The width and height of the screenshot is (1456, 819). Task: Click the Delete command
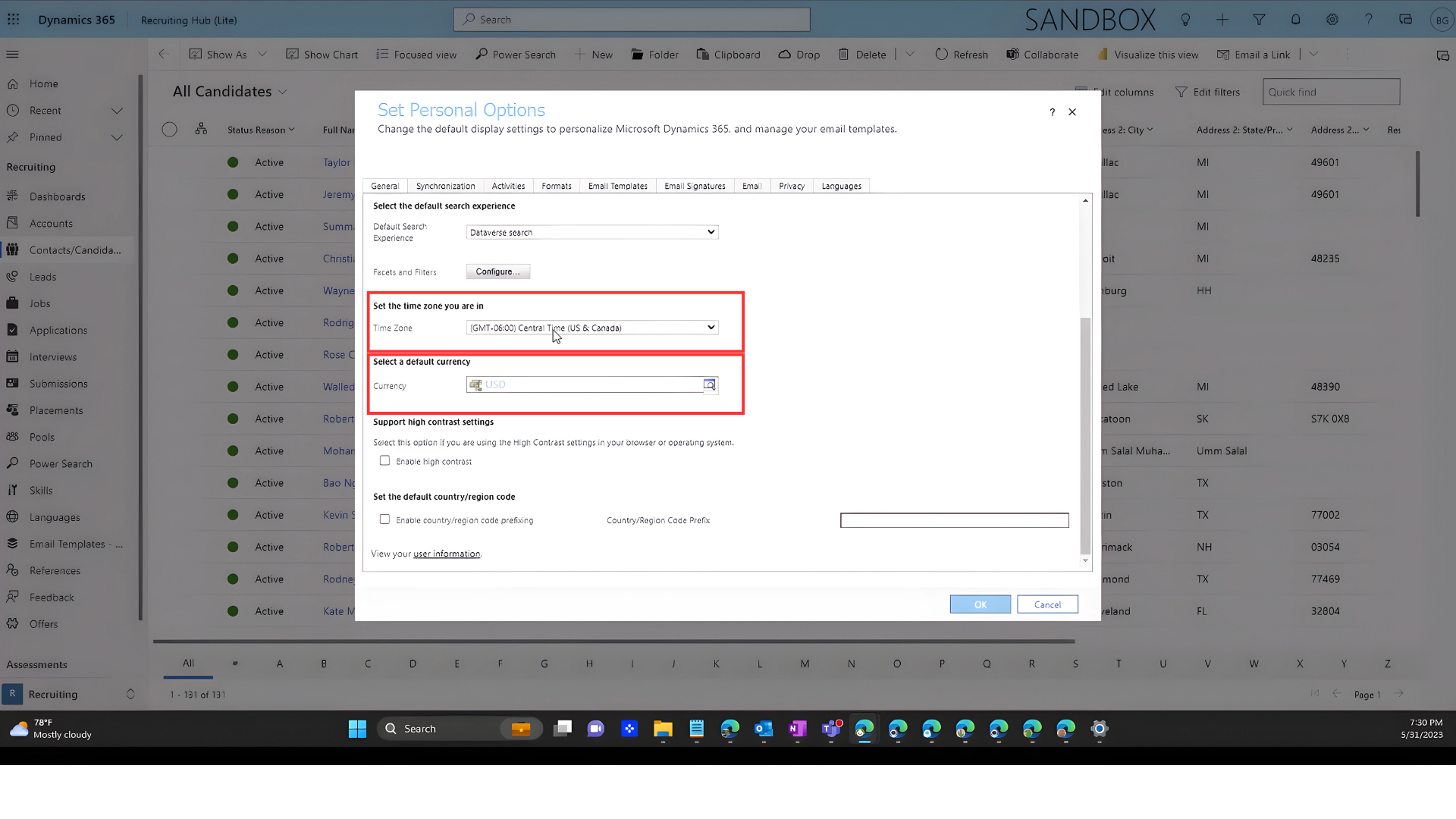862,55
